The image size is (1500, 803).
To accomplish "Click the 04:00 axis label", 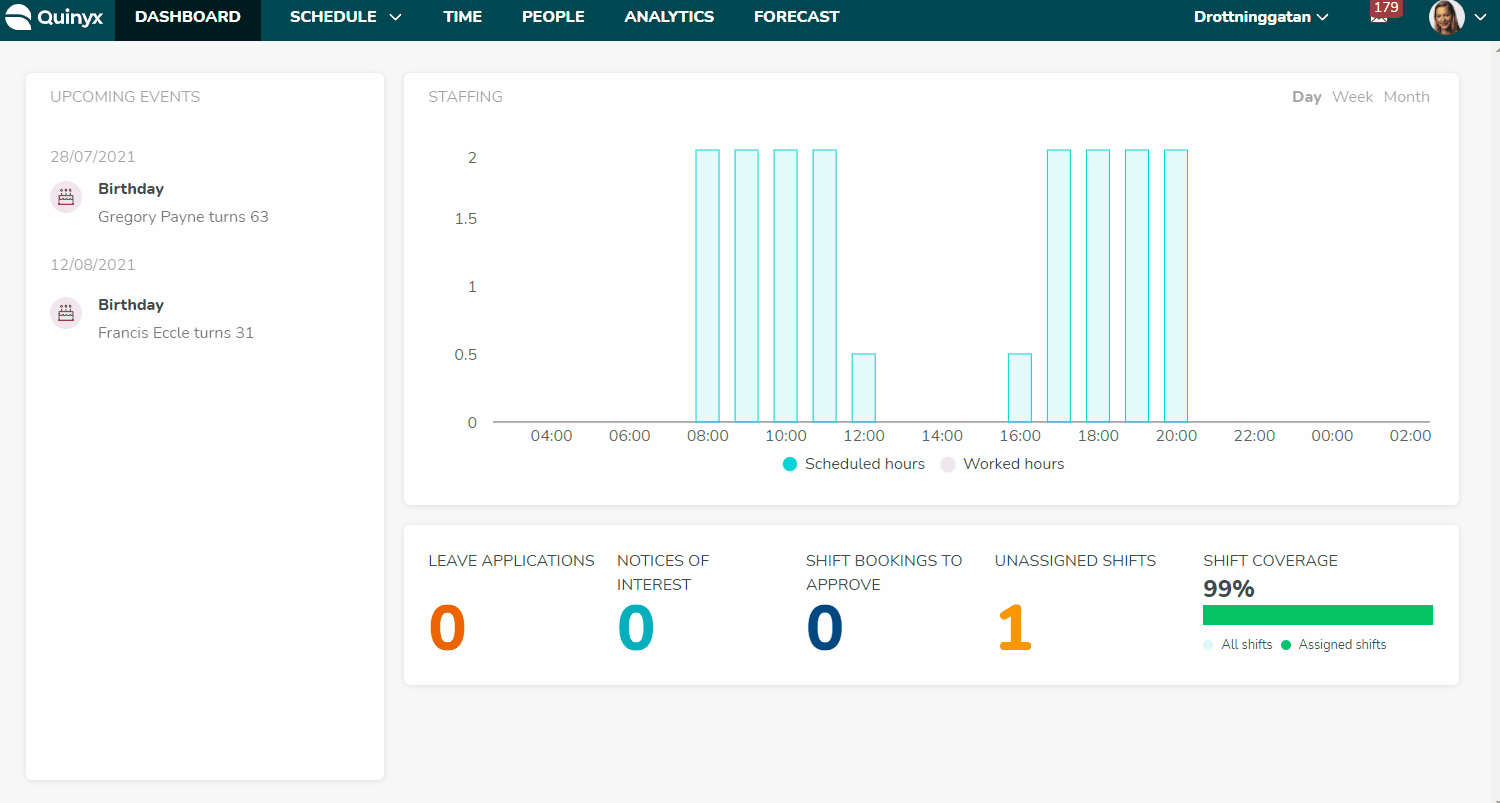I will click(x=551, y=436).
